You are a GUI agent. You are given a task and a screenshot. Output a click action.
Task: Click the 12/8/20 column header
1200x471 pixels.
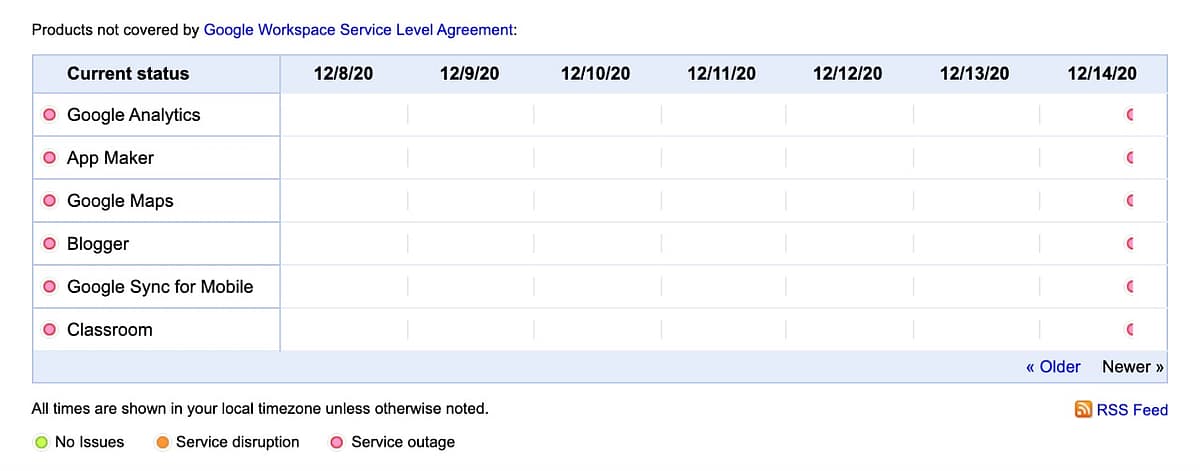pos(343,73)
